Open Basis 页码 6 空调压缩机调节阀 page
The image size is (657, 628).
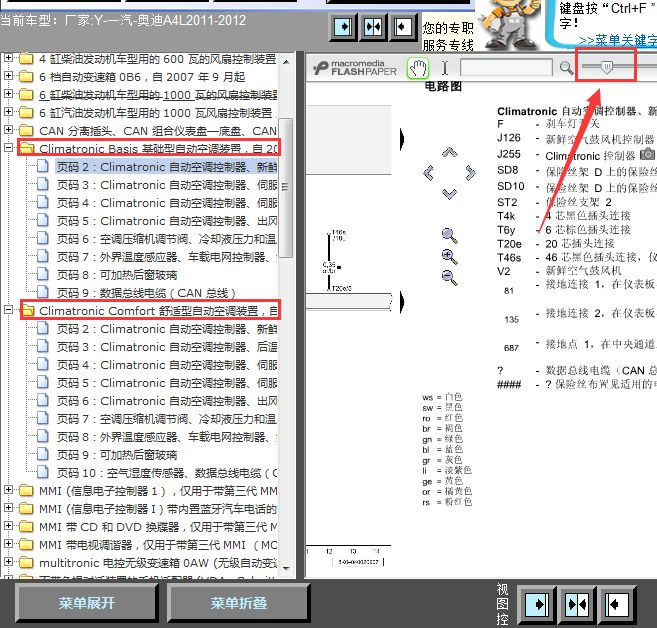pos(167,239)
